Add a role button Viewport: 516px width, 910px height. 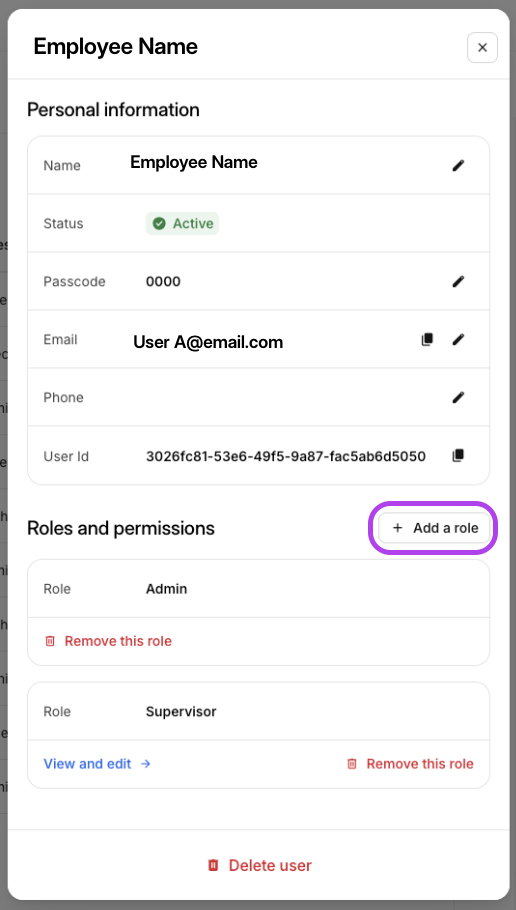click(x=434, y=528)
